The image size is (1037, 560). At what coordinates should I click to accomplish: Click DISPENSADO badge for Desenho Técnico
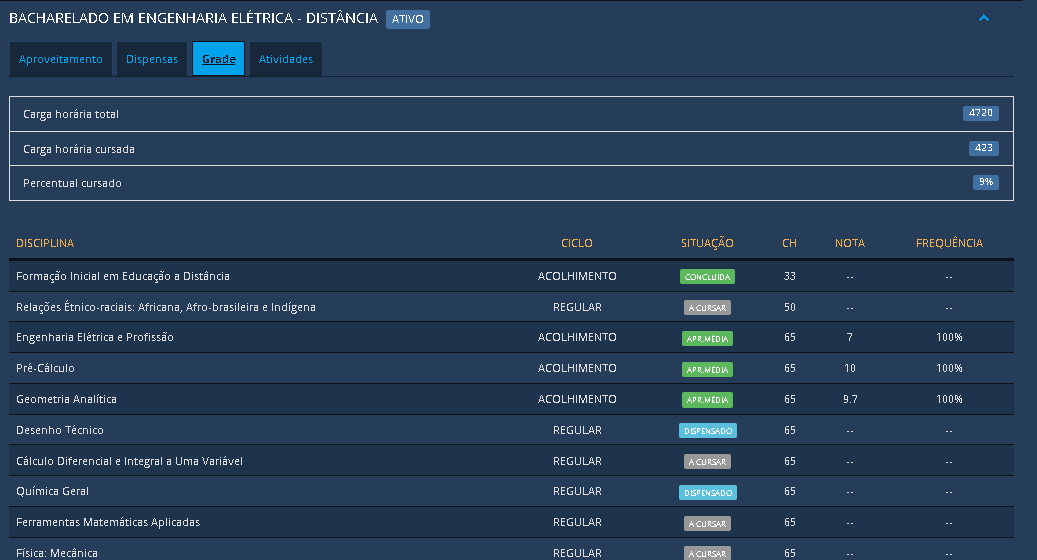click(707, 431)
